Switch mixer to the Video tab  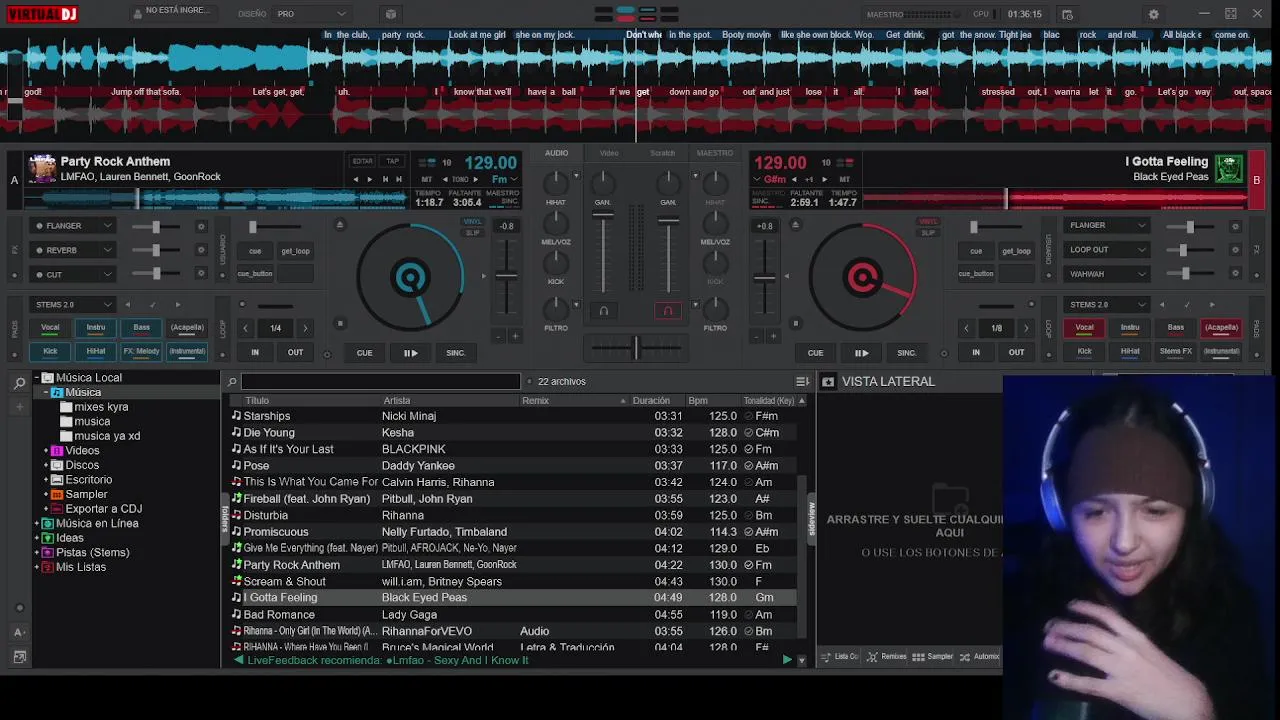tap(609, 153)
